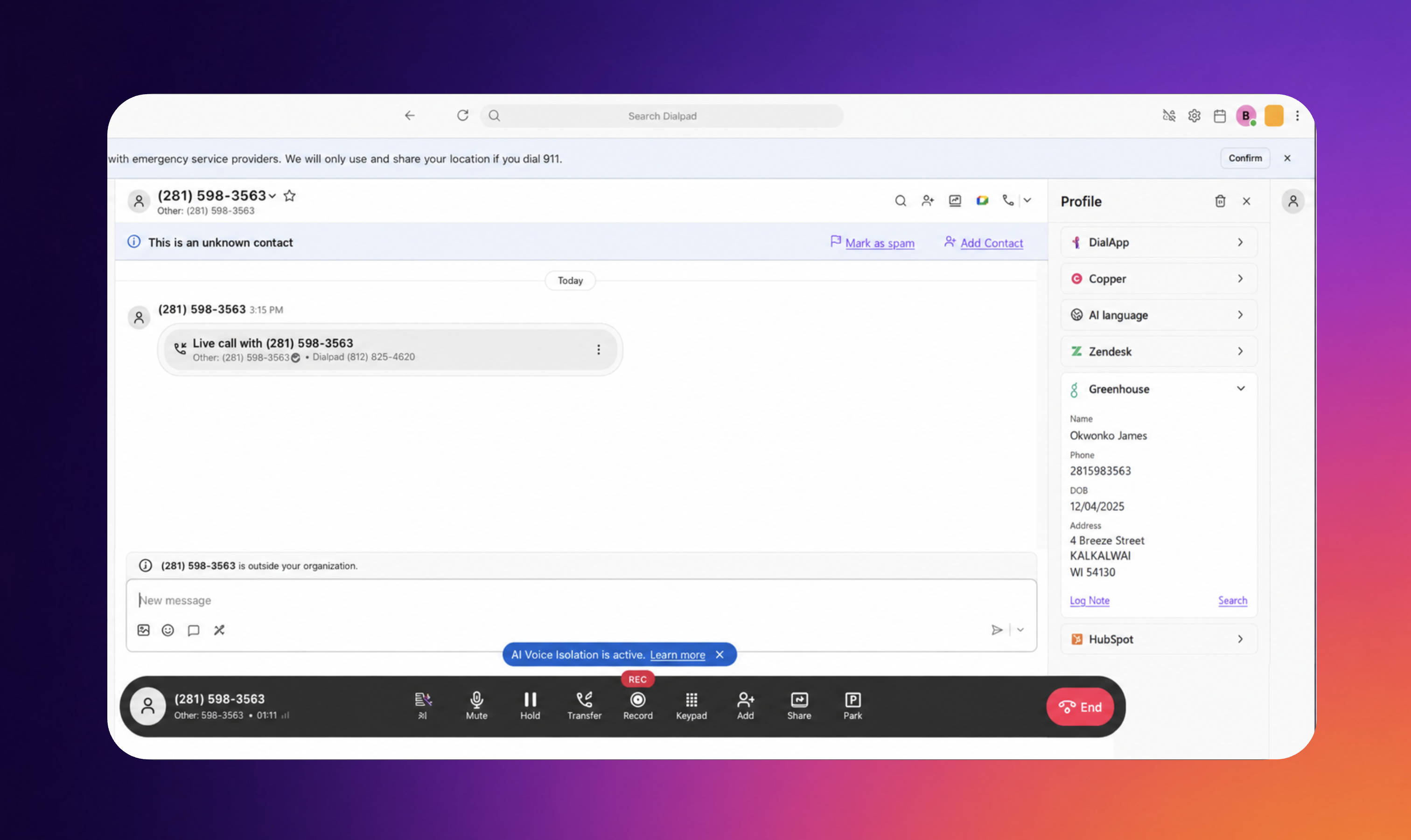Mute the microphone
This screenshot has height=840, width=1411.
pyautogui.click(x=476, y=706)
